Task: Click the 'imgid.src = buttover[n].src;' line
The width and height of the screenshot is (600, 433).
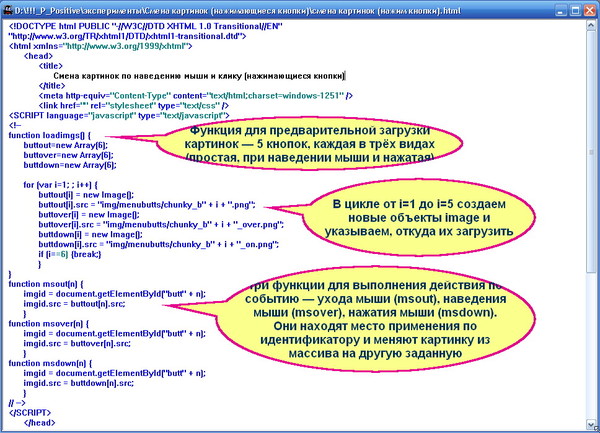Action: 77,343
